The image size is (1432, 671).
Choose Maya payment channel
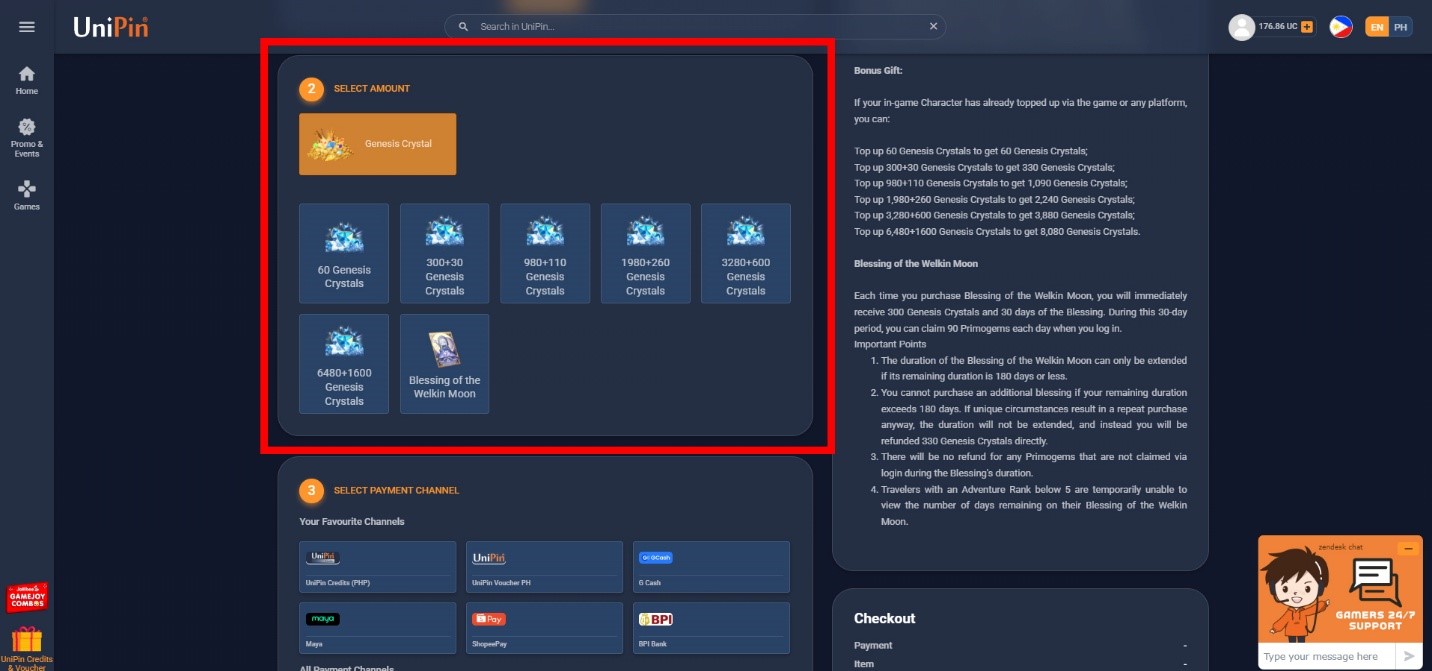pyautogui.click(x=378, y=628)
